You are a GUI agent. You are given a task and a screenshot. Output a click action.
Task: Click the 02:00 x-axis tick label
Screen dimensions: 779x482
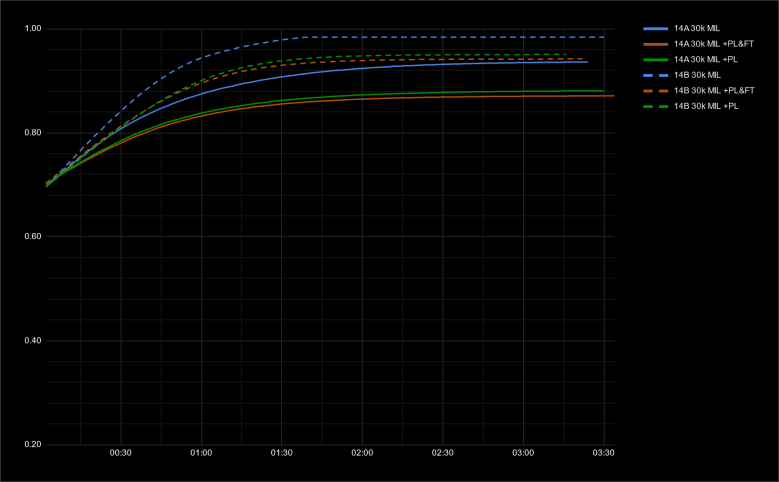[x=362, y=454]
